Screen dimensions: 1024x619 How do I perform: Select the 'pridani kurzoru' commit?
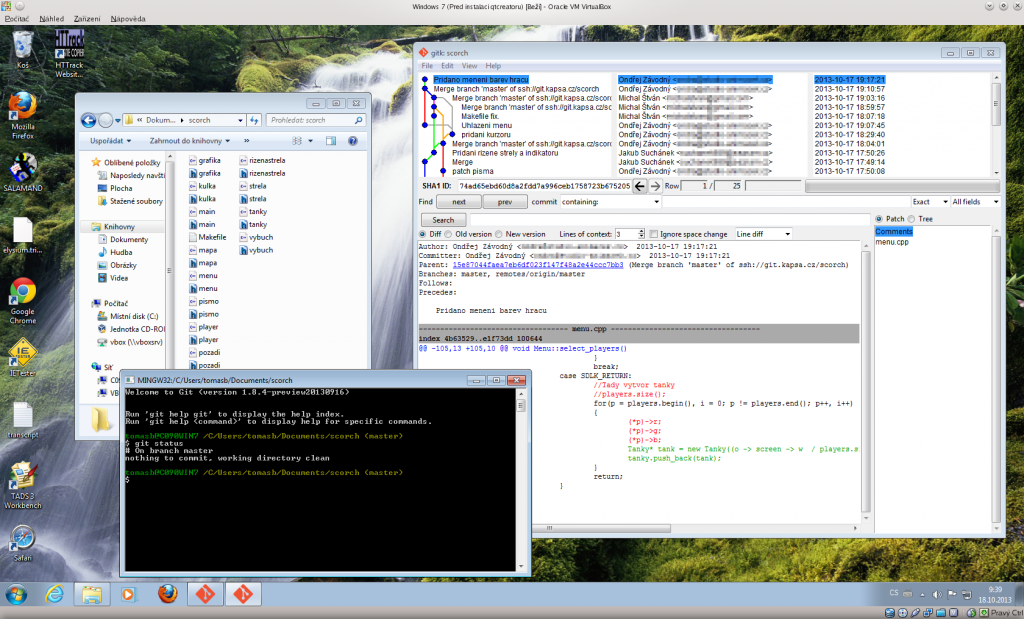(486, 135)
